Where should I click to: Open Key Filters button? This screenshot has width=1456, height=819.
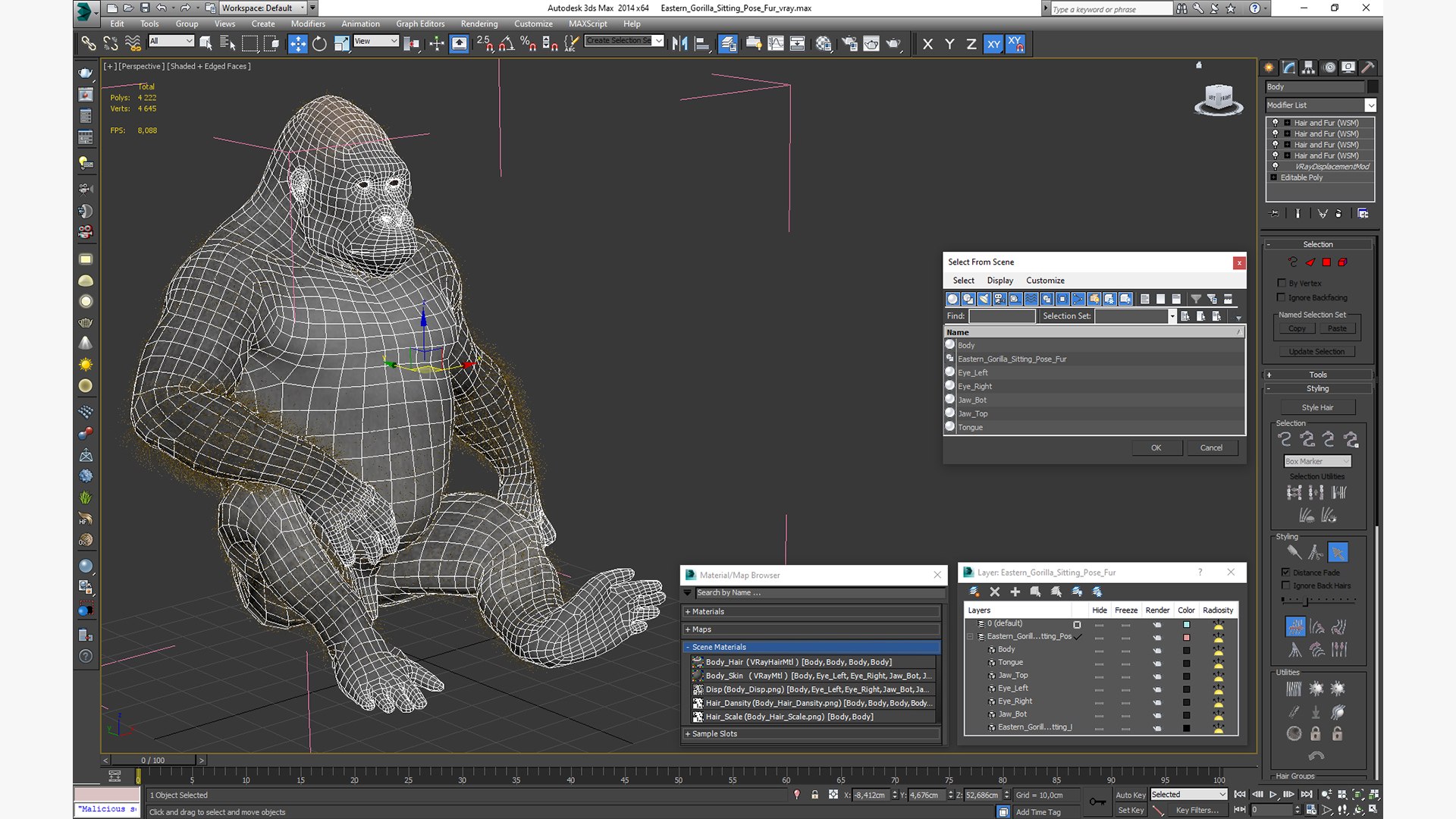point(1197,810)
